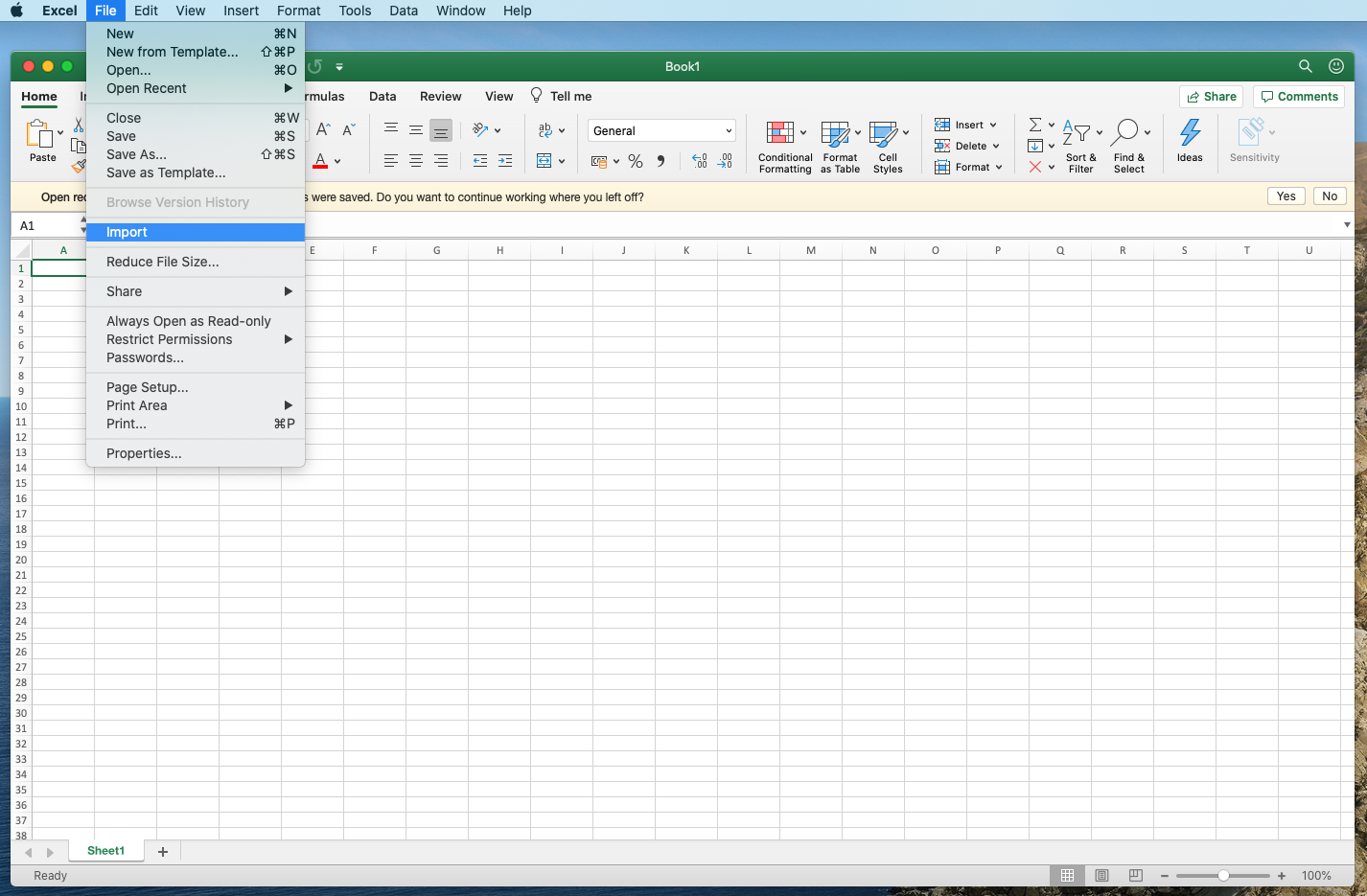The image size is (1367, 896).
Task: Click the Increase Indent icon
Action: 505,161
